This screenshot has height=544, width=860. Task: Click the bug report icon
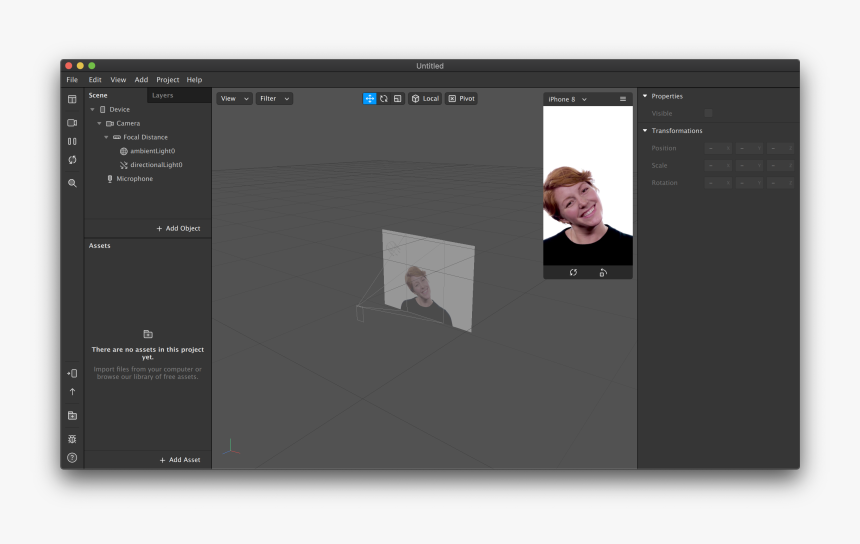72,439
